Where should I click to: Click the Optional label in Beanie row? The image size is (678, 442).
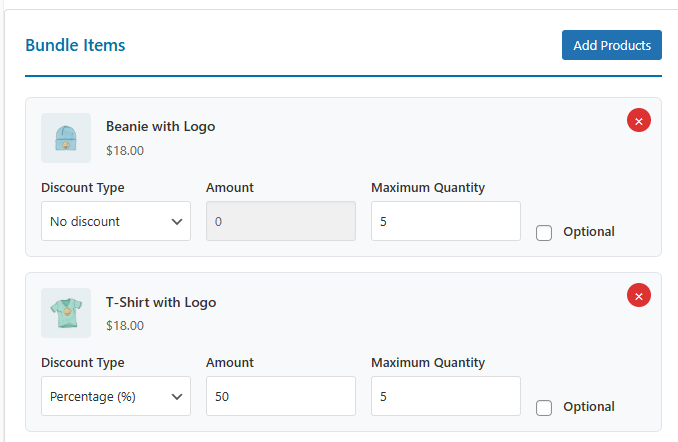pyautogui.click(x=589, y=232)
